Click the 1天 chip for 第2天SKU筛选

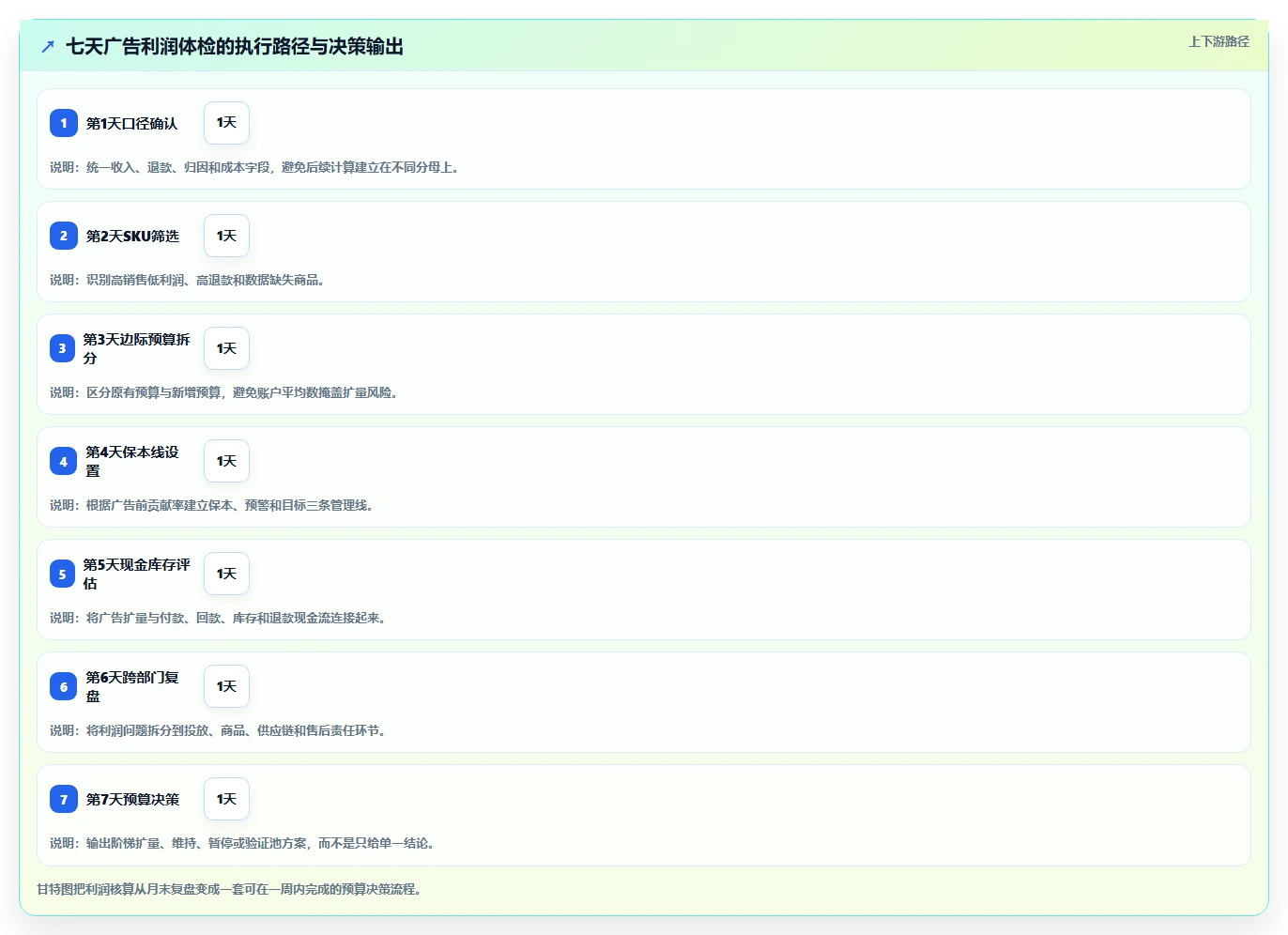click(x=226, y=236)
